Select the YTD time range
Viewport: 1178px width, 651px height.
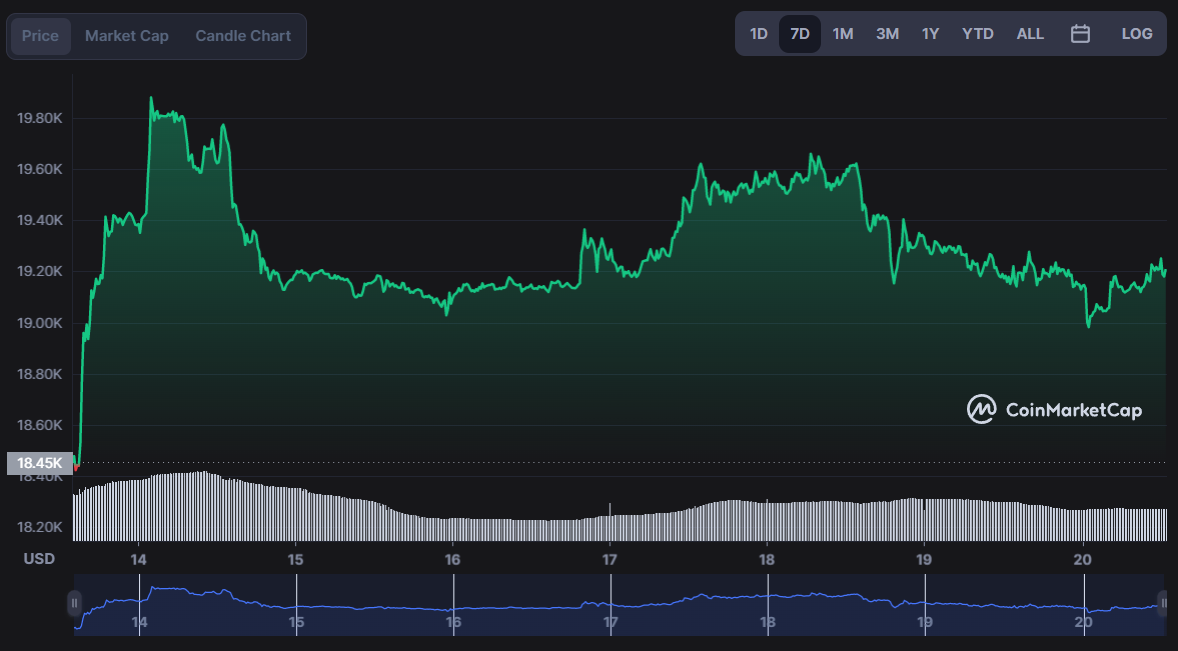coord(977,34)
